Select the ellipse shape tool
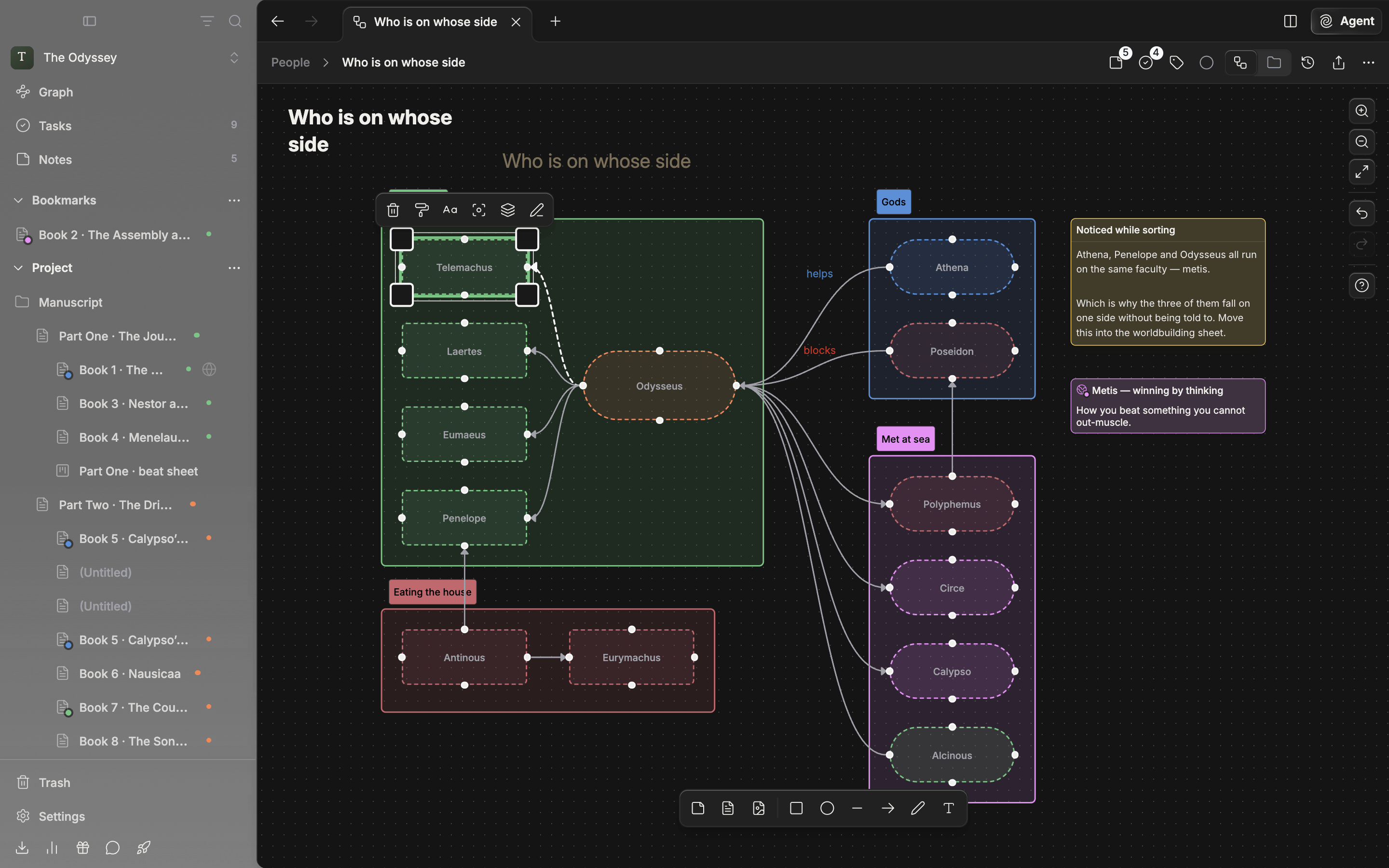 point(827,808)
